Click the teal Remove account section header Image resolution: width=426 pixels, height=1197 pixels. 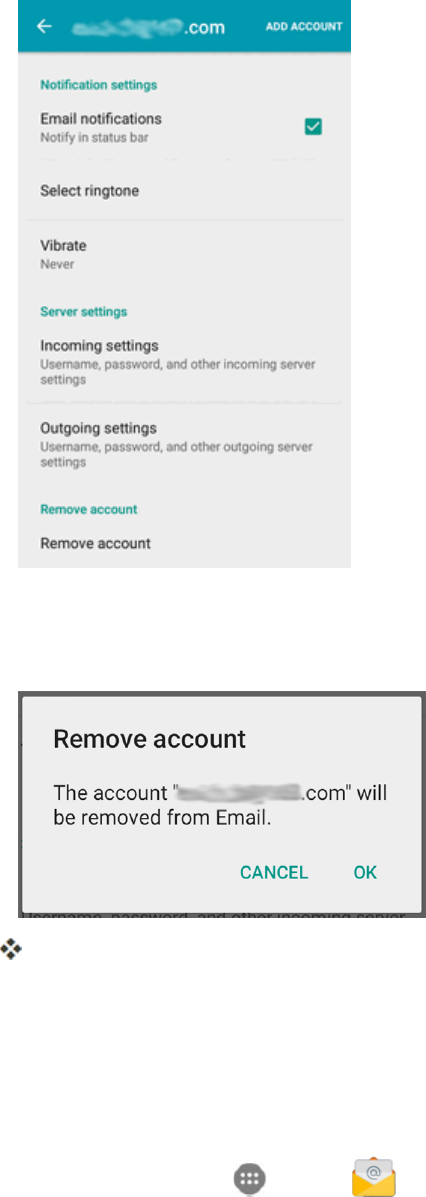coord(89,509)
